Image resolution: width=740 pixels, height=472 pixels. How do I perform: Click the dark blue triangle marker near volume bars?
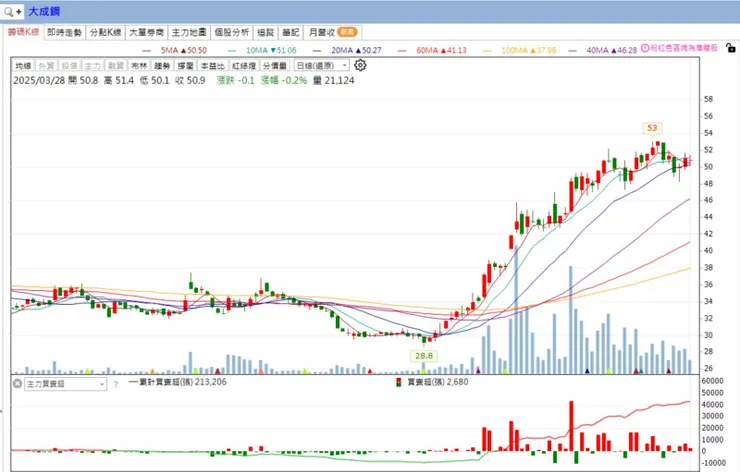[x=587, y=371]
